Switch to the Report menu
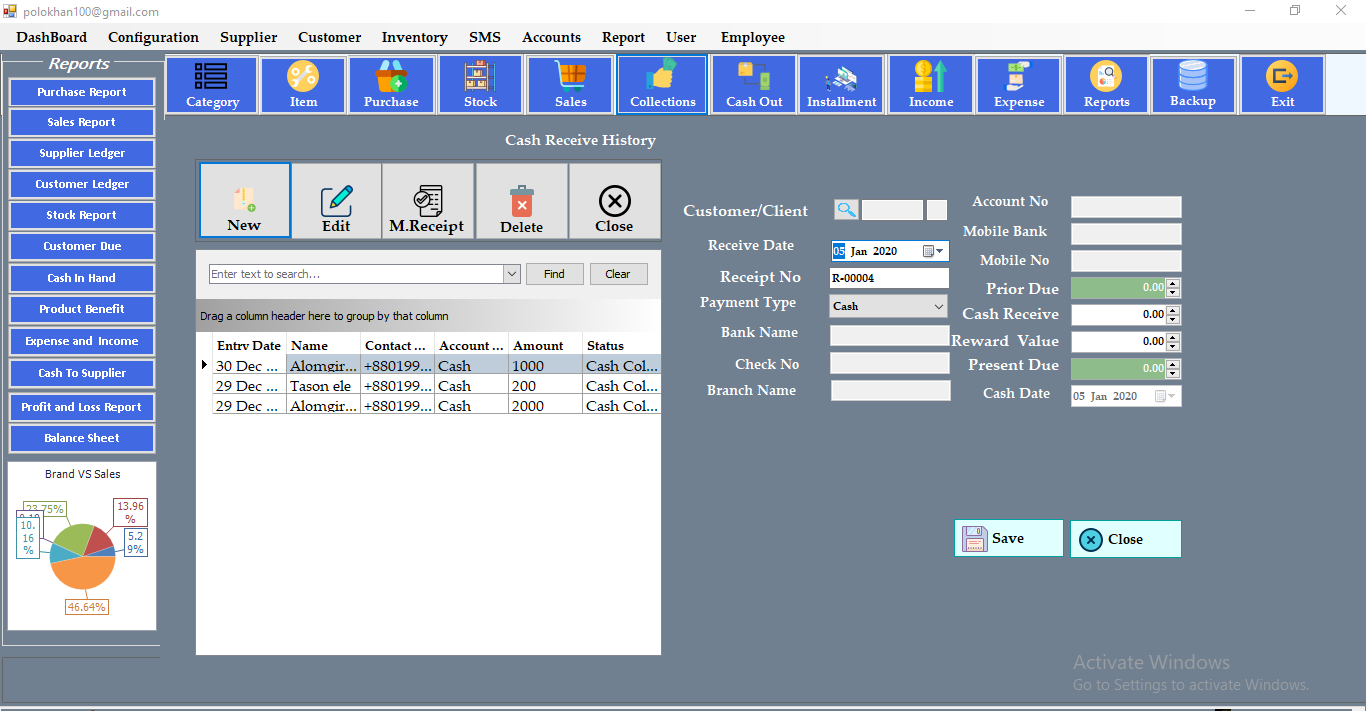 (x=623, y=37)
